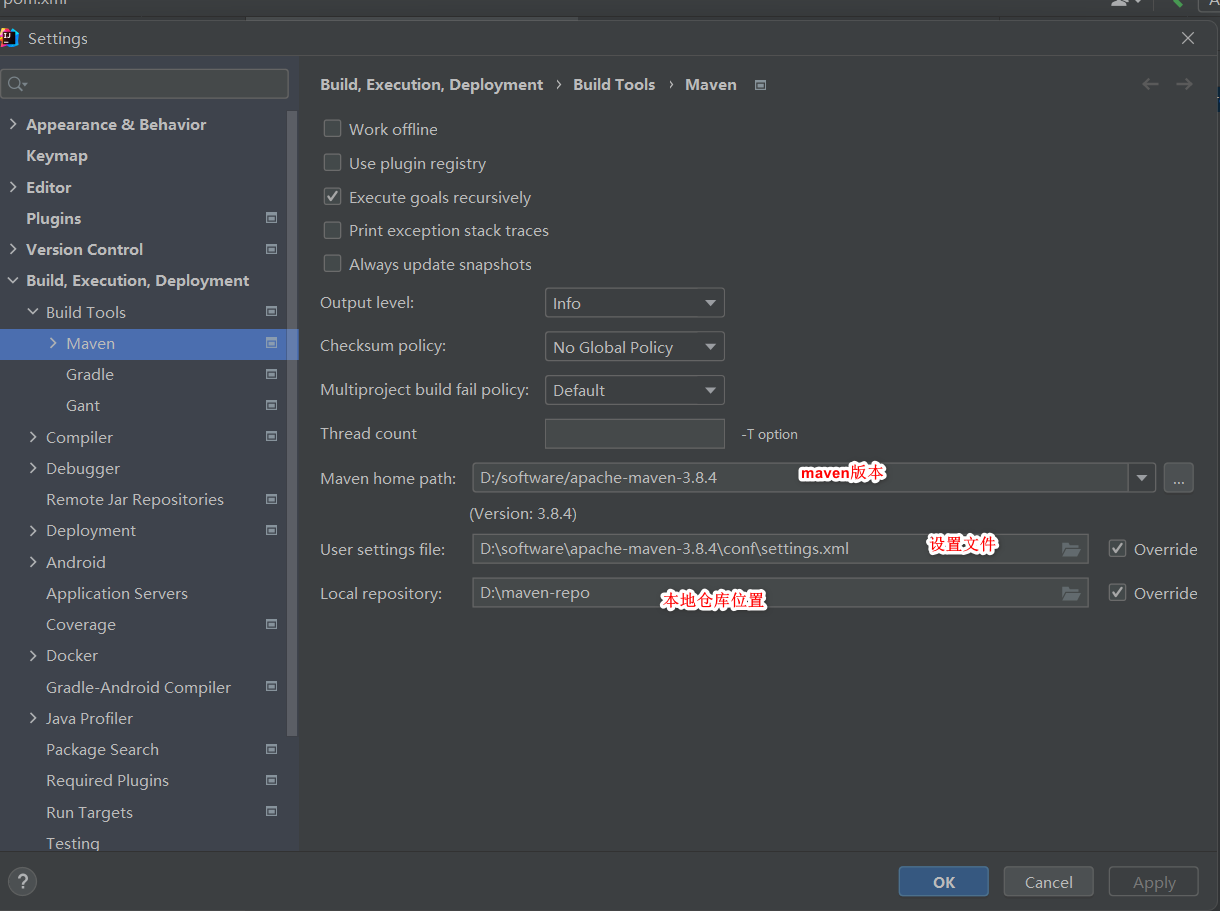The height and width of the screenshot is (911, 1220).
Task: Click the search magnifier icon in settings
Action: tap(17, 84)
